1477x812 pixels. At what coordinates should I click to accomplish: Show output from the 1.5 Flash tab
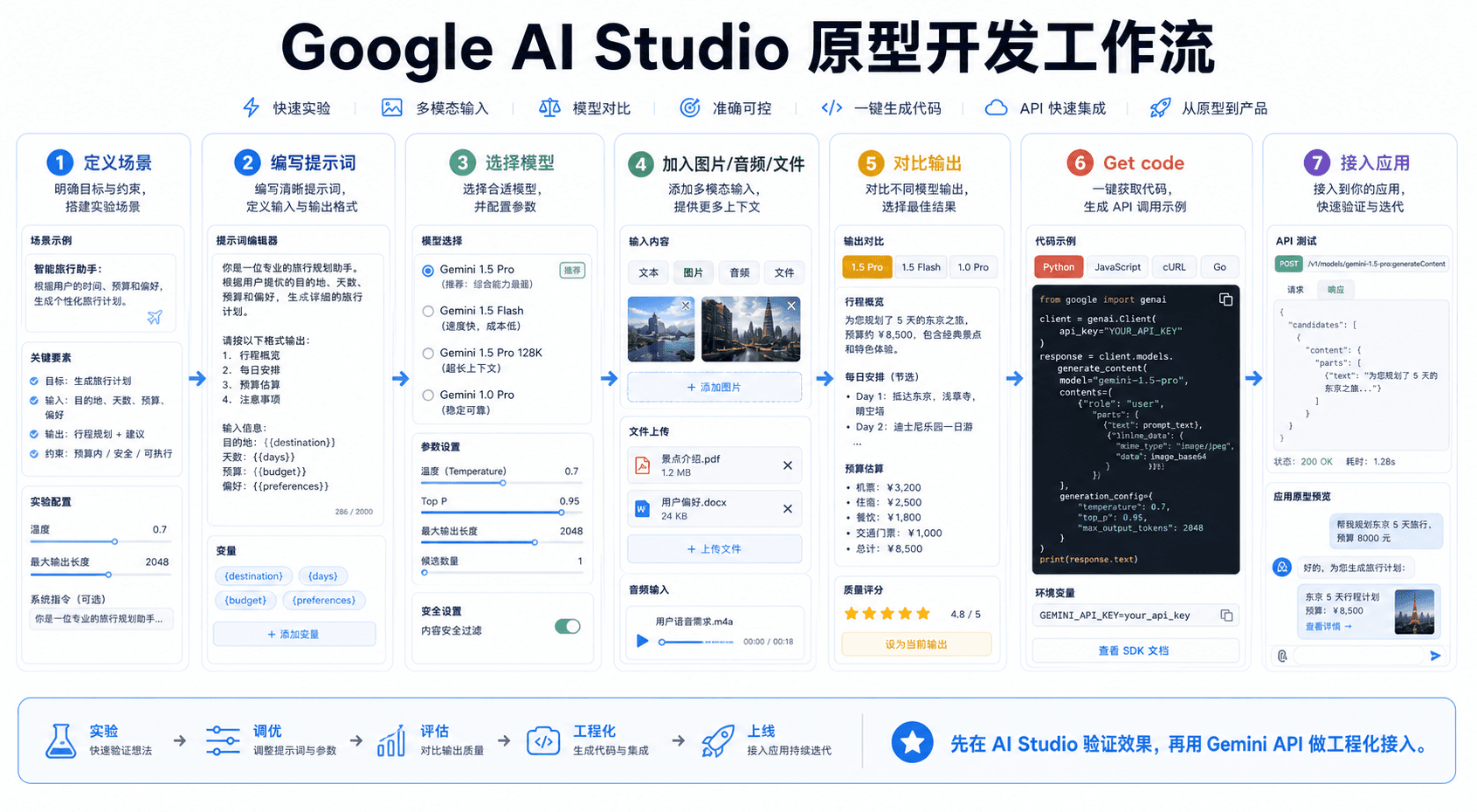(921, 267)
